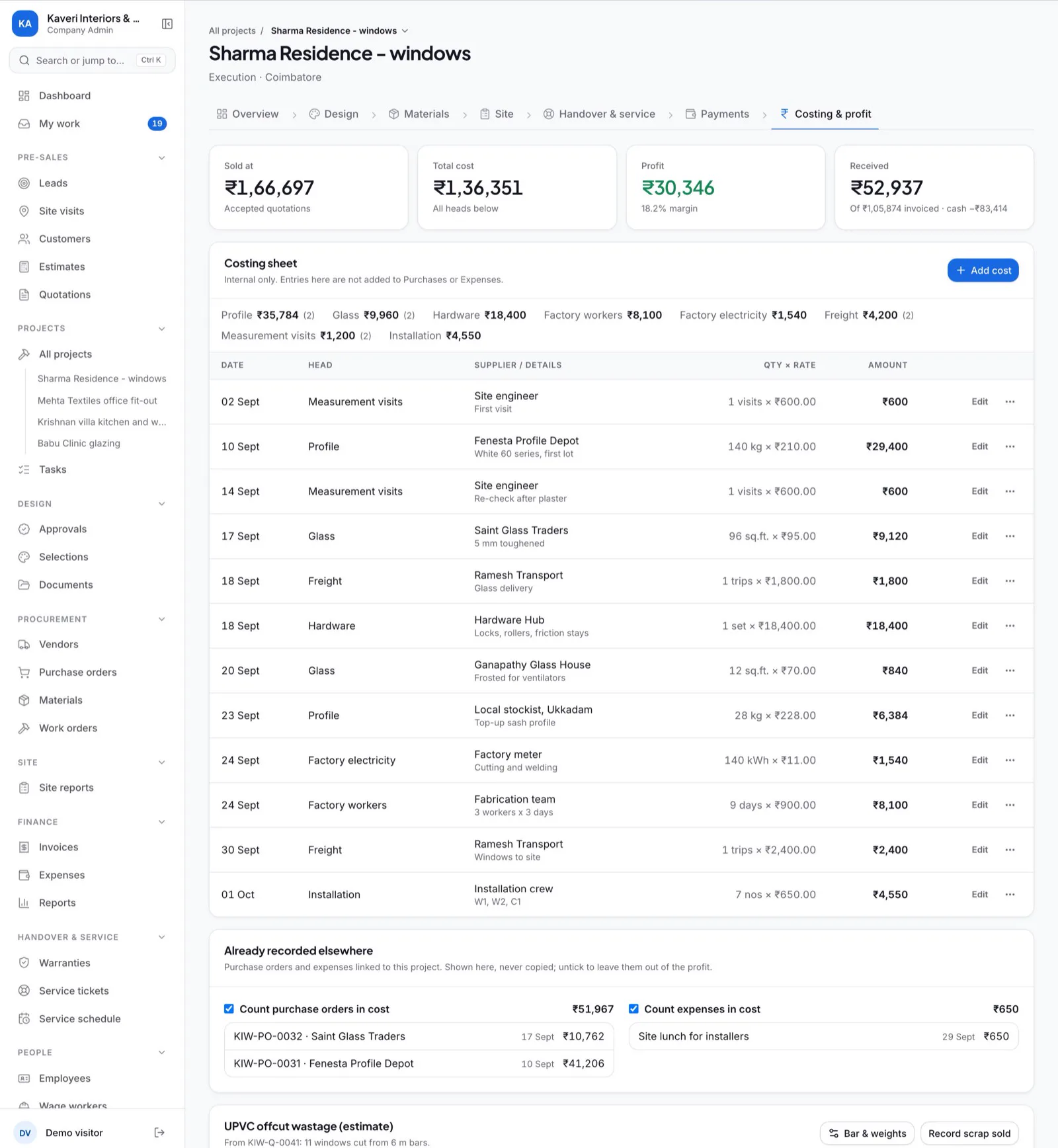Open row menu for Fenesta Profile Depot cost

[1010, 446]
